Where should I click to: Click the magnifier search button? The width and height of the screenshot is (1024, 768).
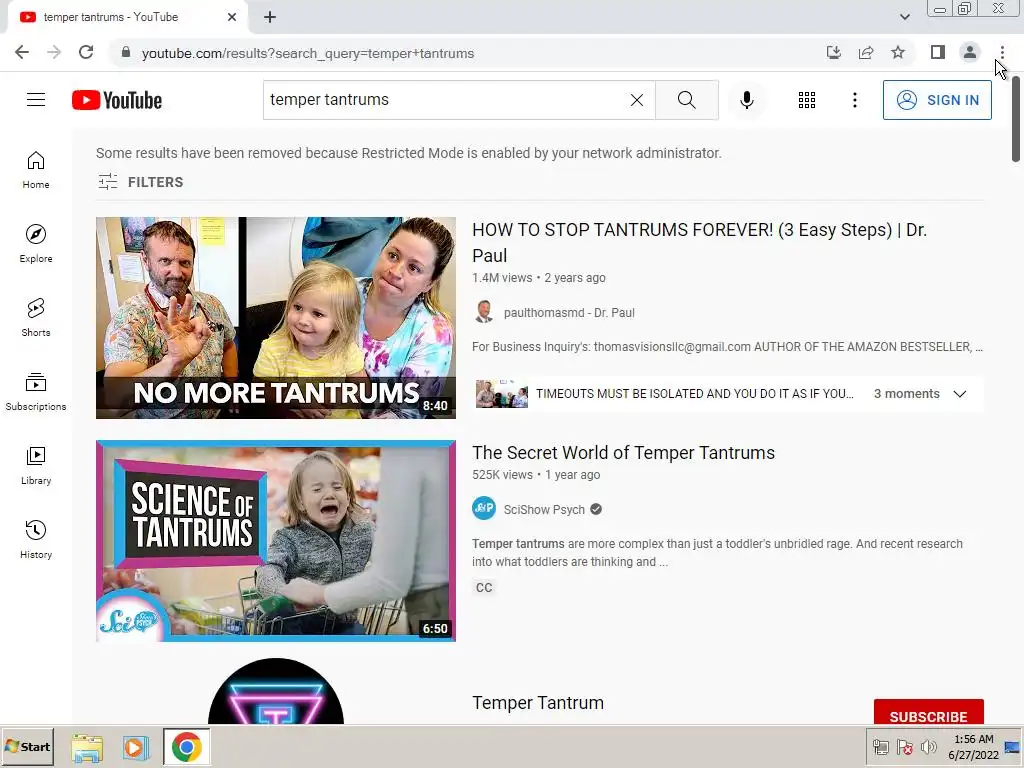coord(686,100)
